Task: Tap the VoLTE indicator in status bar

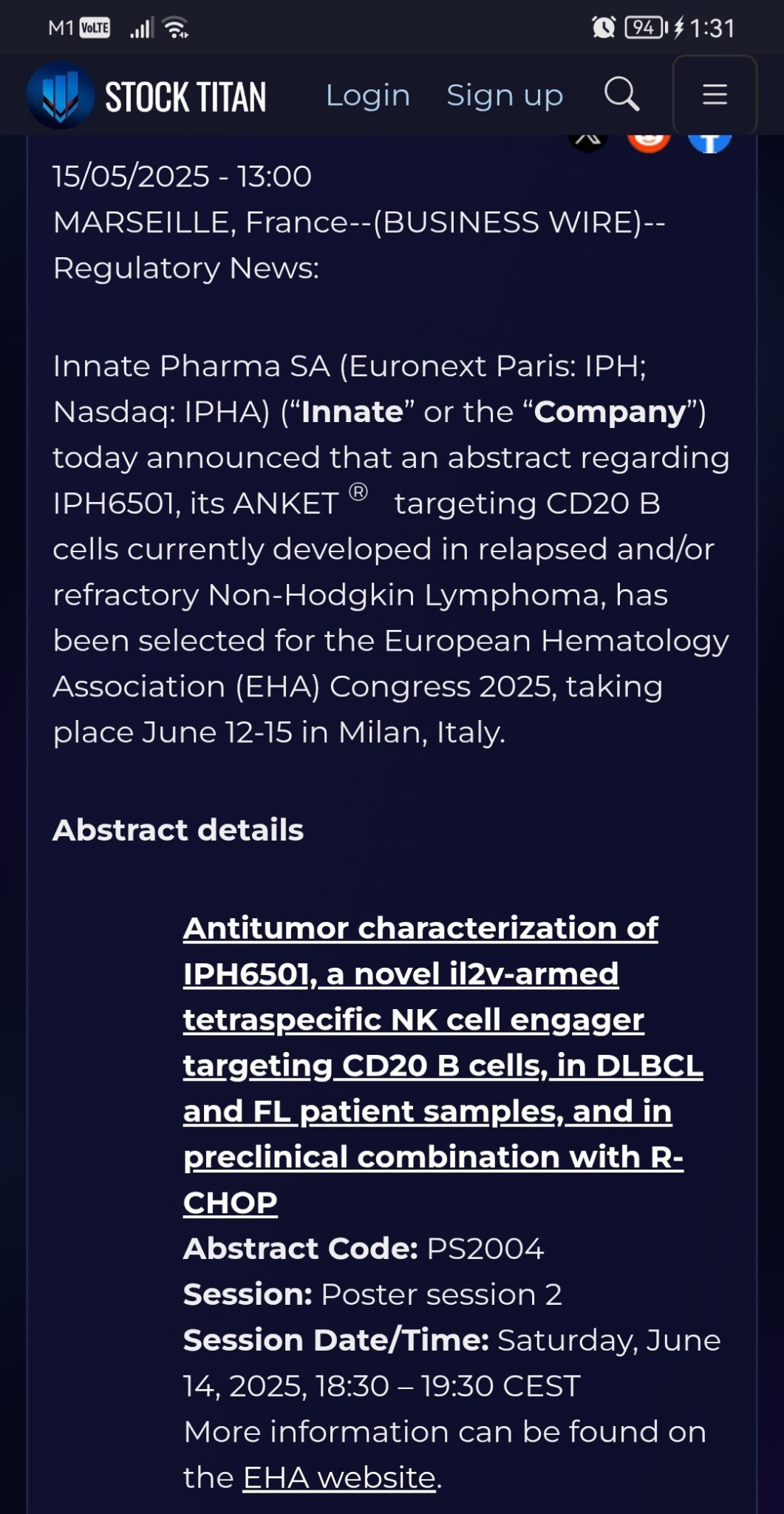Action: tap(95, 29)
